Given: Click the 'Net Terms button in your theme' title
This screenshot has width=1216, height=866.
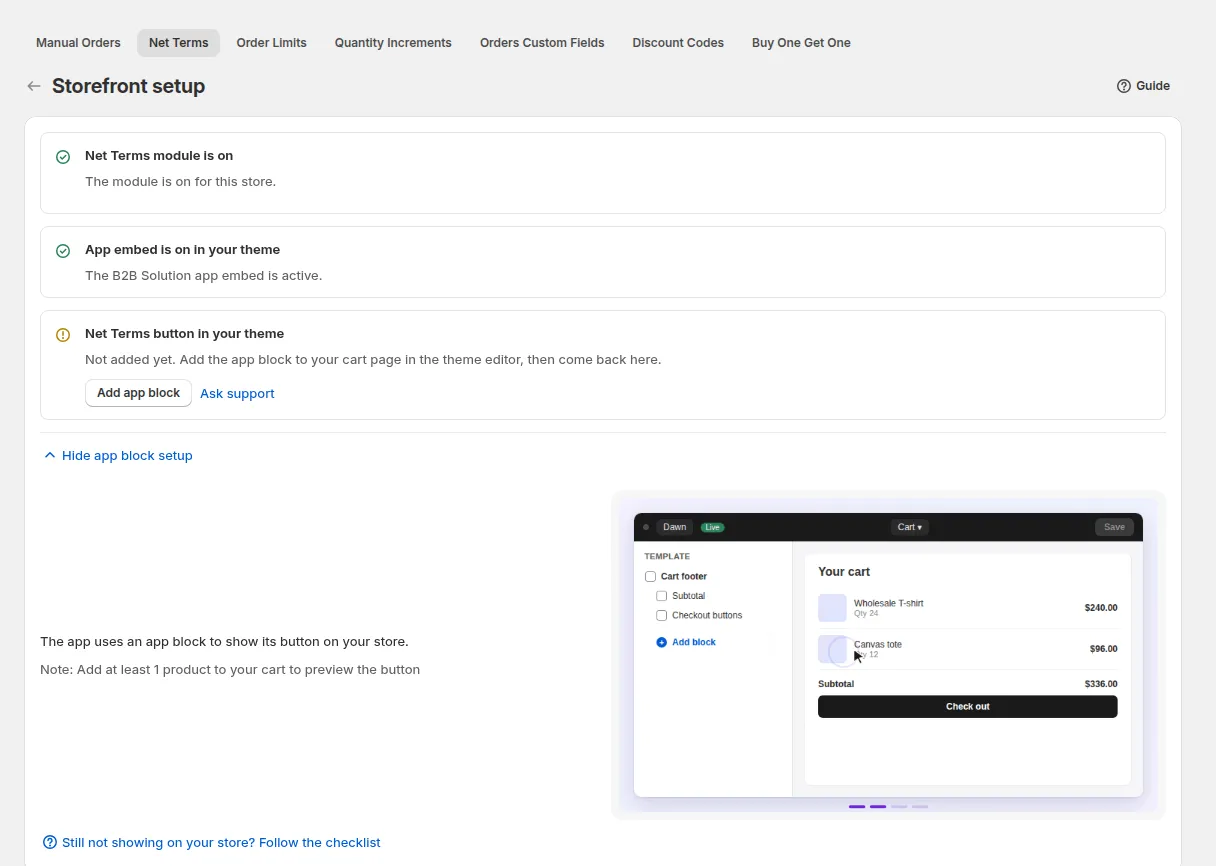Looking at the screenshot, I should (x=184, y=334).
